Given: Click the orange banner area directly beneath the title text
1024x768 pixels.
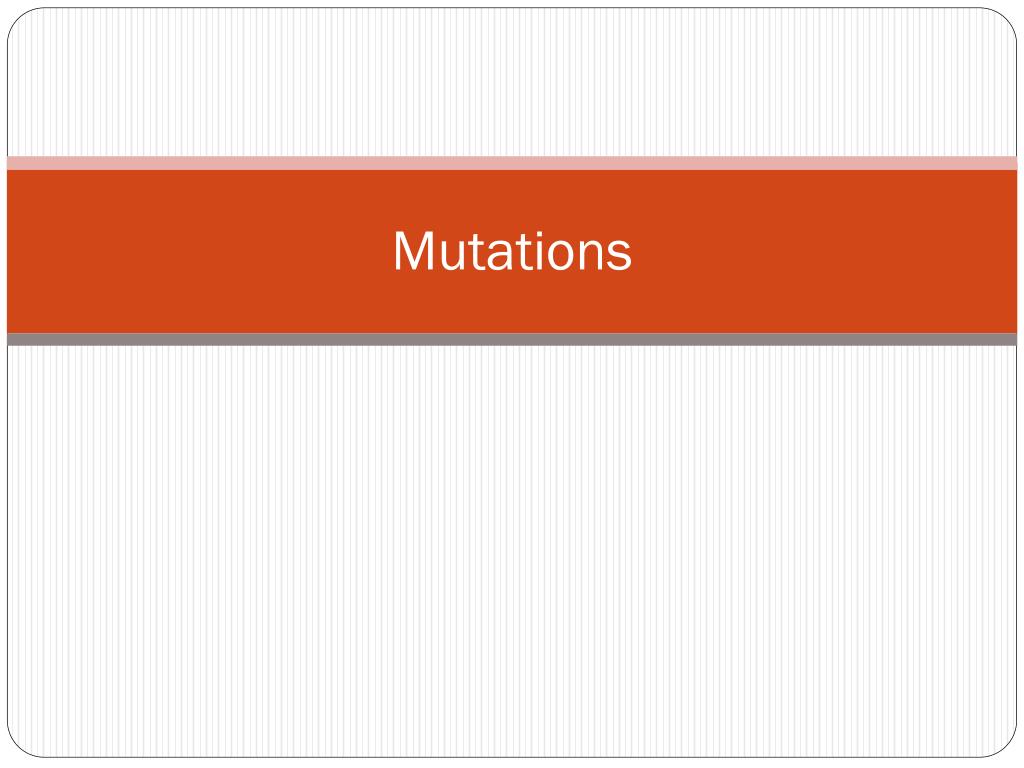Looking at the screenshot, I should (x=513, y=302).
